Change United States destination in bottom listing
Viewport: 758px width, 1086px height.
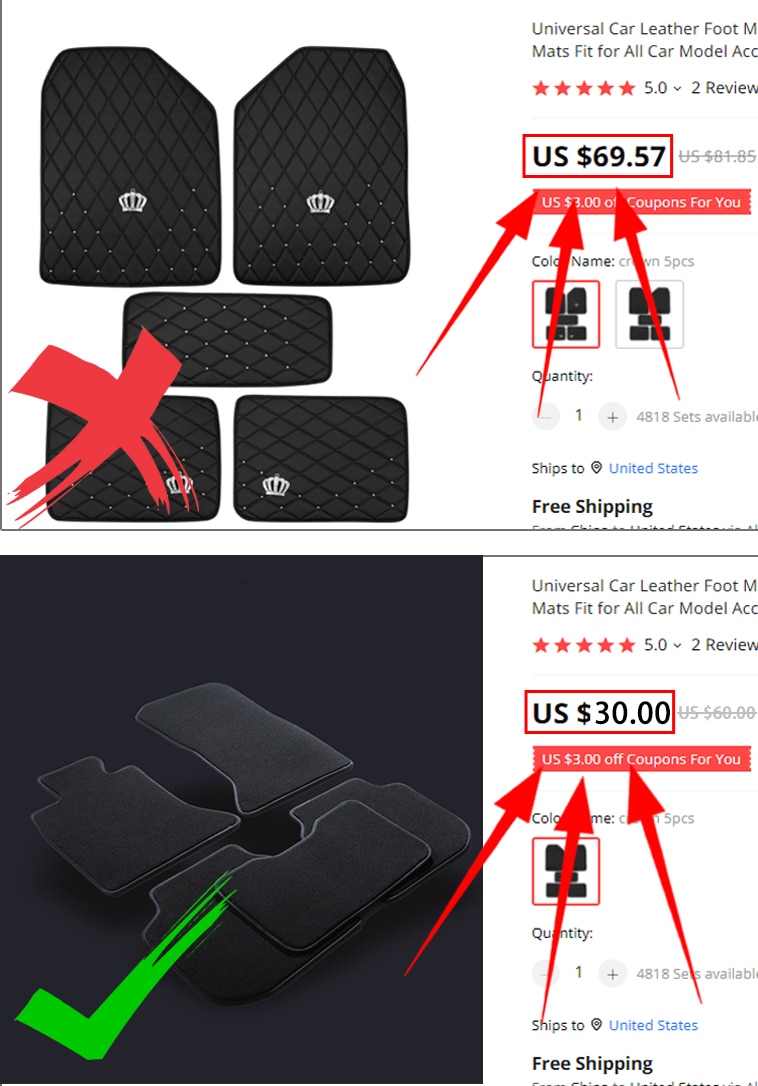point(653,1025)
